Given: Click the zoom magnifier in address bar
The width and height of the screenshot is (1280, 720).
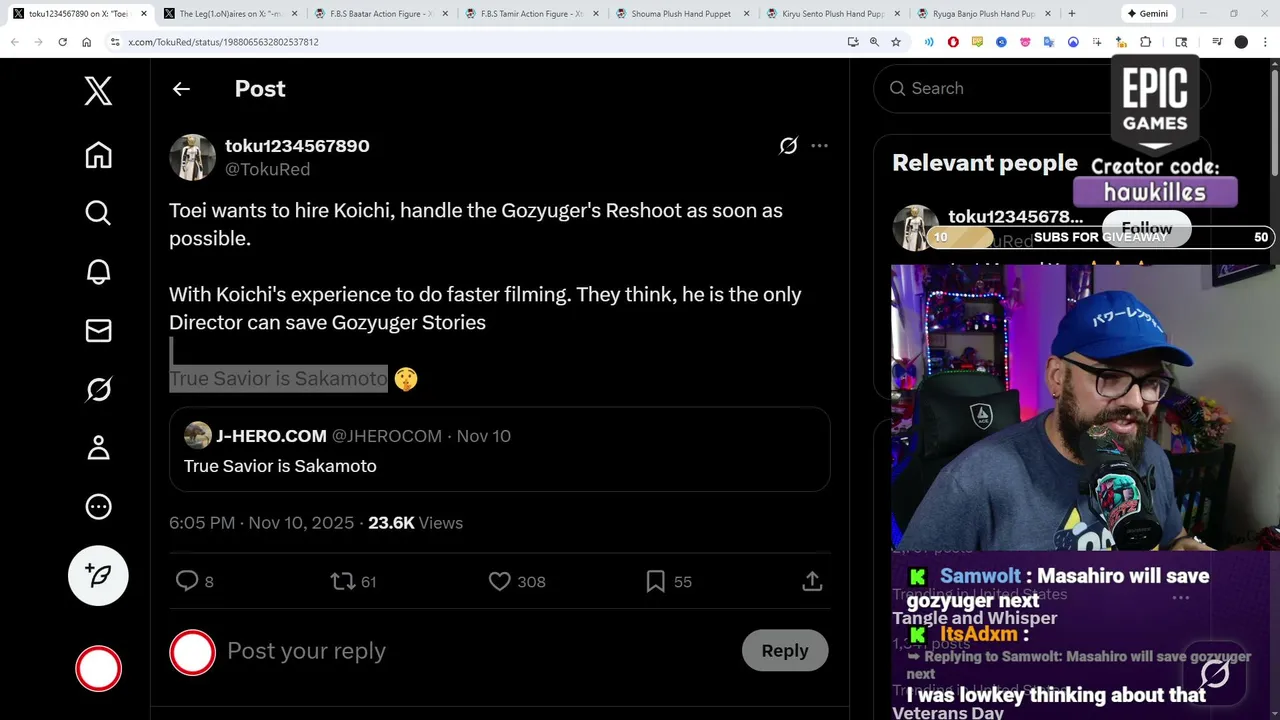Looking at the screenshot, I should [874, 42].
